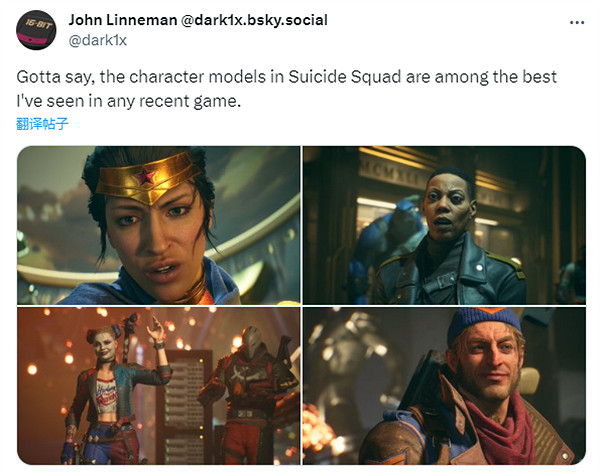Open the image of woman in leather jacket
600x475 pixels.
click(x=444, y=225)
